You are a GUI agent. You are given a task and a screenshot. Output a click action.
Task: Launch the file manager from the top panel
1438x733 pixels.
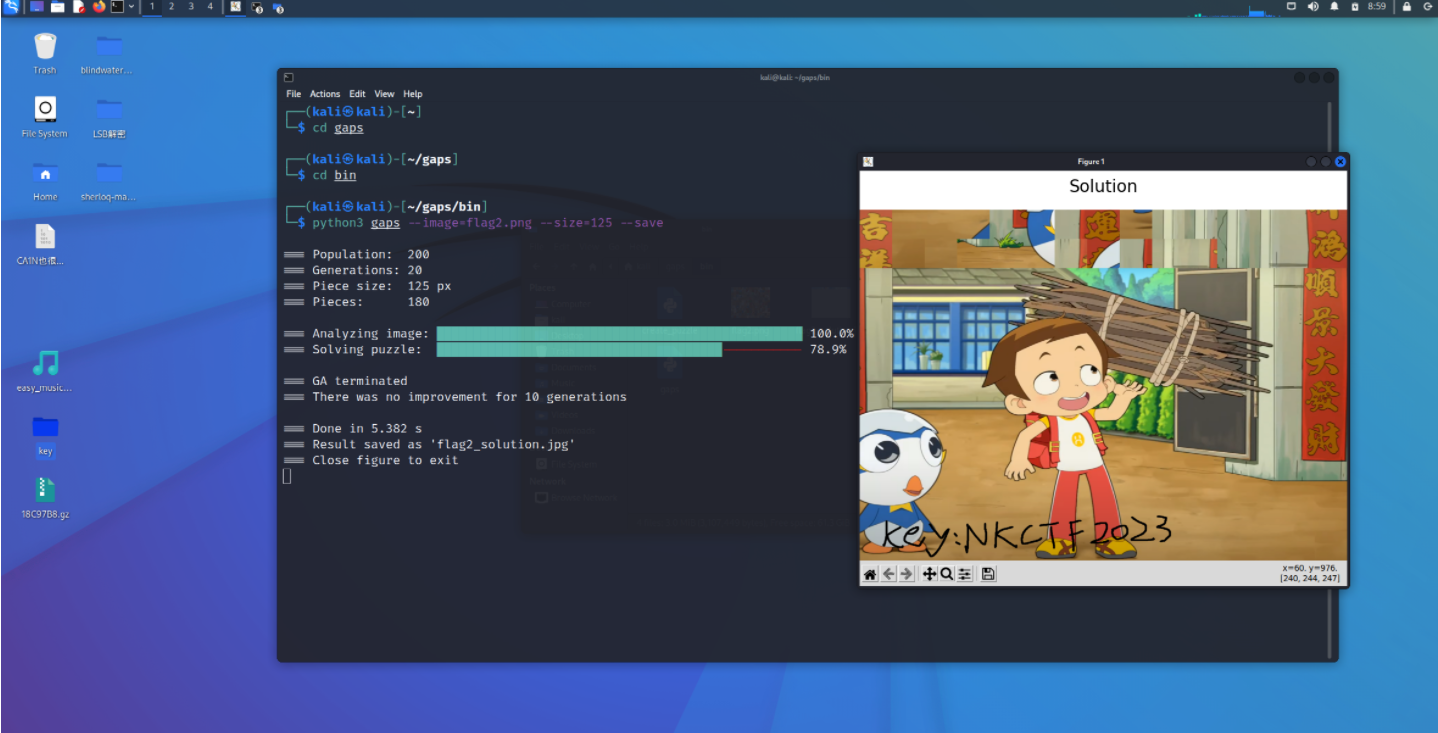coord(58,6)
